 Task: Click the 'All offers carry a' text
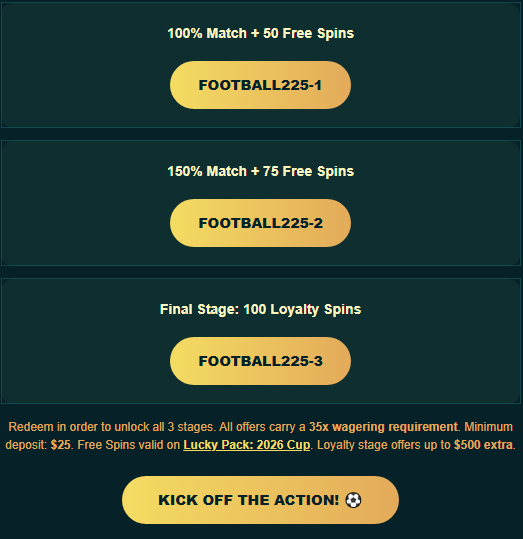coord(262,427)
